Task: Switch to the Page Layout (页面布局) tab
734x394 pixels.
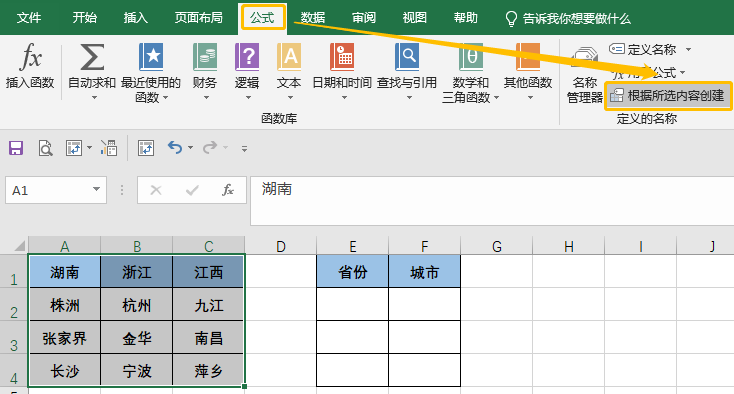Action: pyautogui.click(x=198, y=18)
